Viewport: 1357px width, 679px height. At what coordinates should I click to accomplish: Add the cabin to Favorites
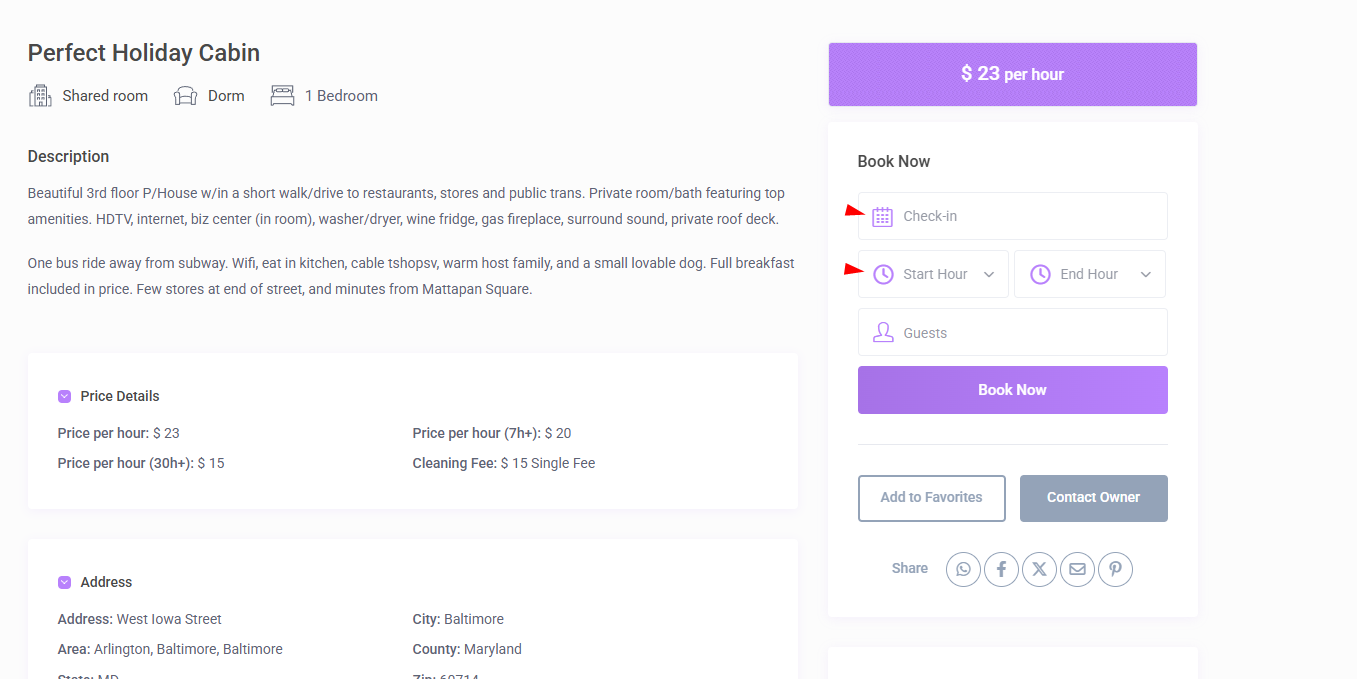[931, 498]
